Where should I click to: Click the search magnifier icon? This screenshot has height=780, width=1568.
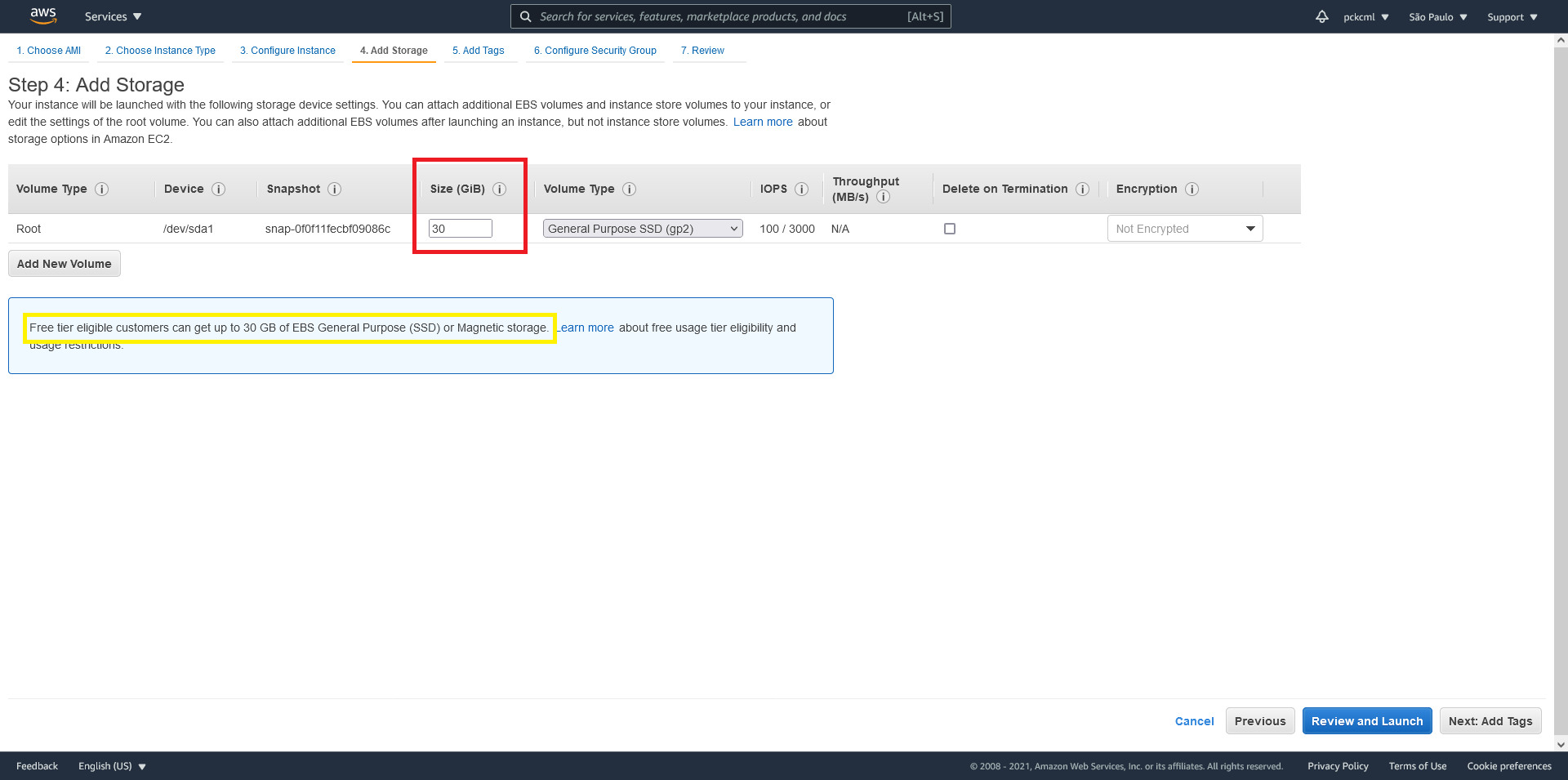(x=525, y=16)
